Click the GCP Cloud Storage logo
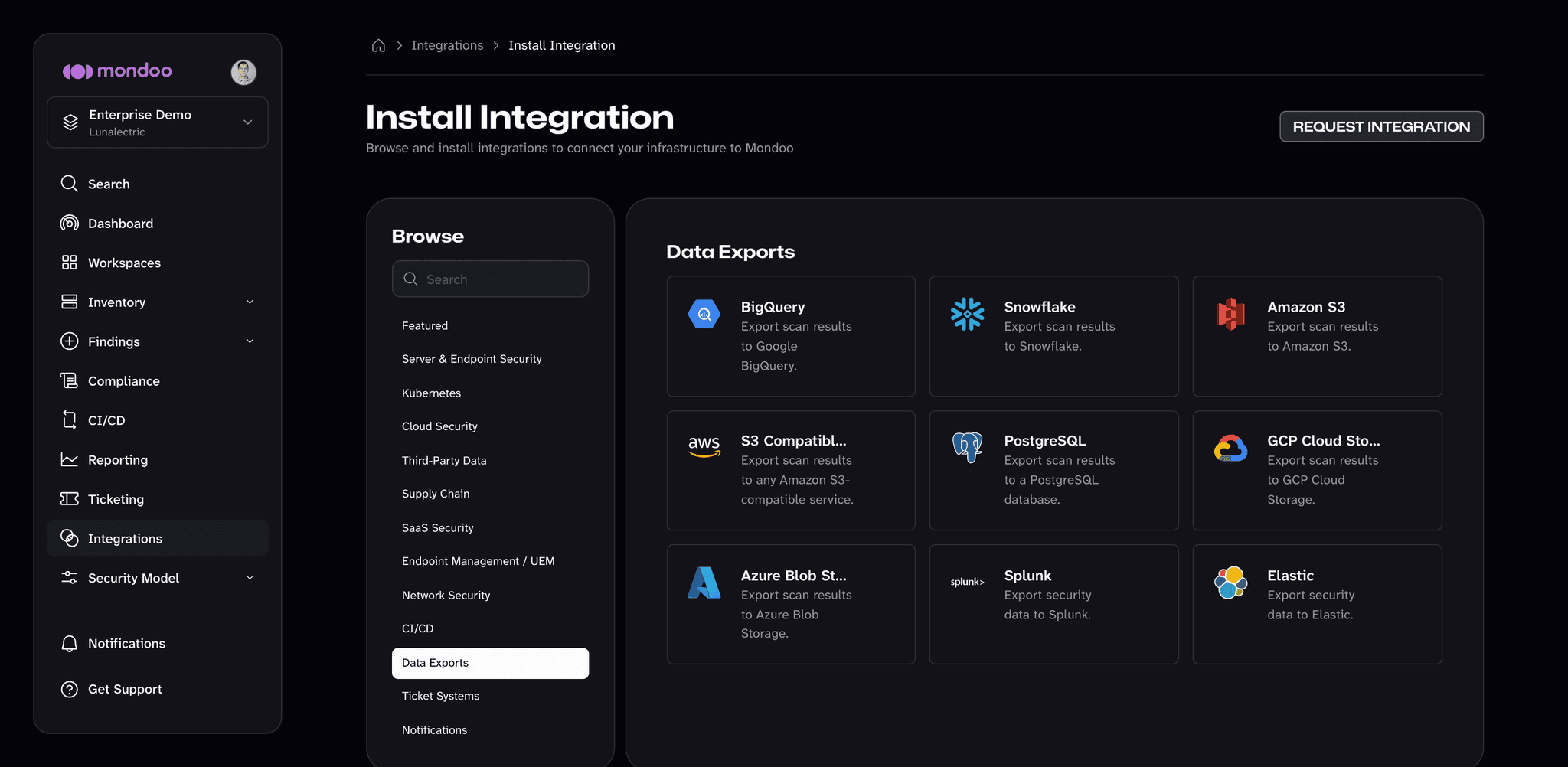 pyautogui.click(x=1230, y=448)
